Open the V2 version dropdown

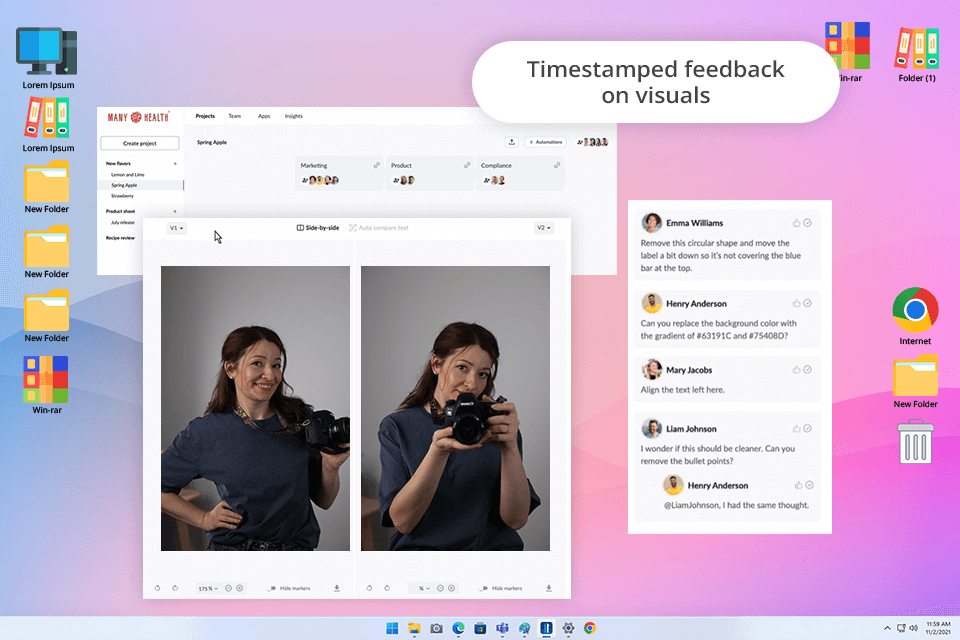[x=544, y=228]
